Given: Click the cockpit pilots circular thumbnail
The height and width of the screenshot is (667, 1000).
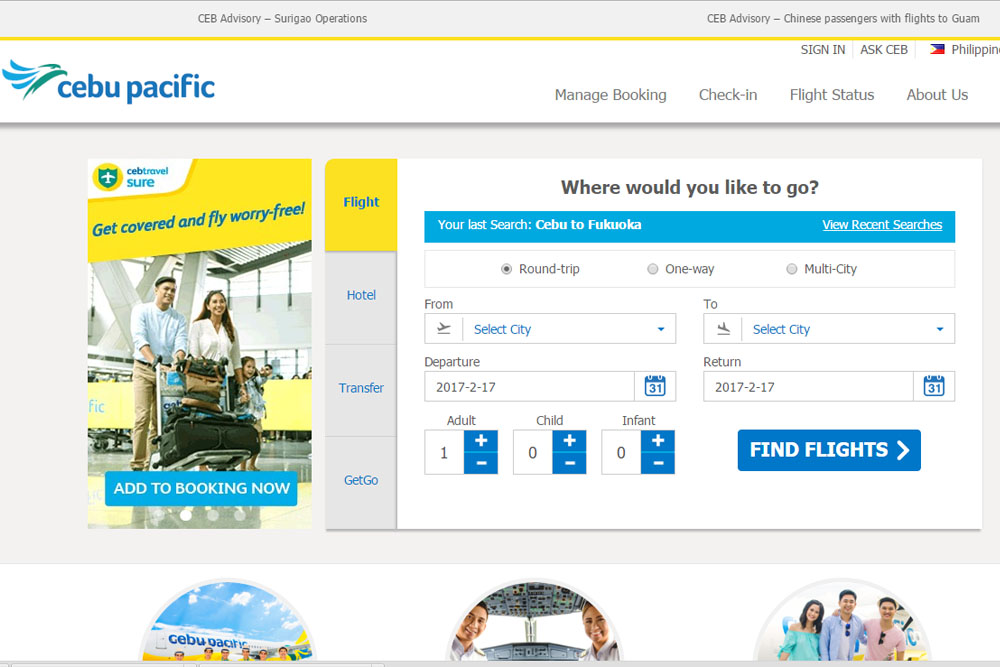Looking at the screenshot, I should [534, 620].
